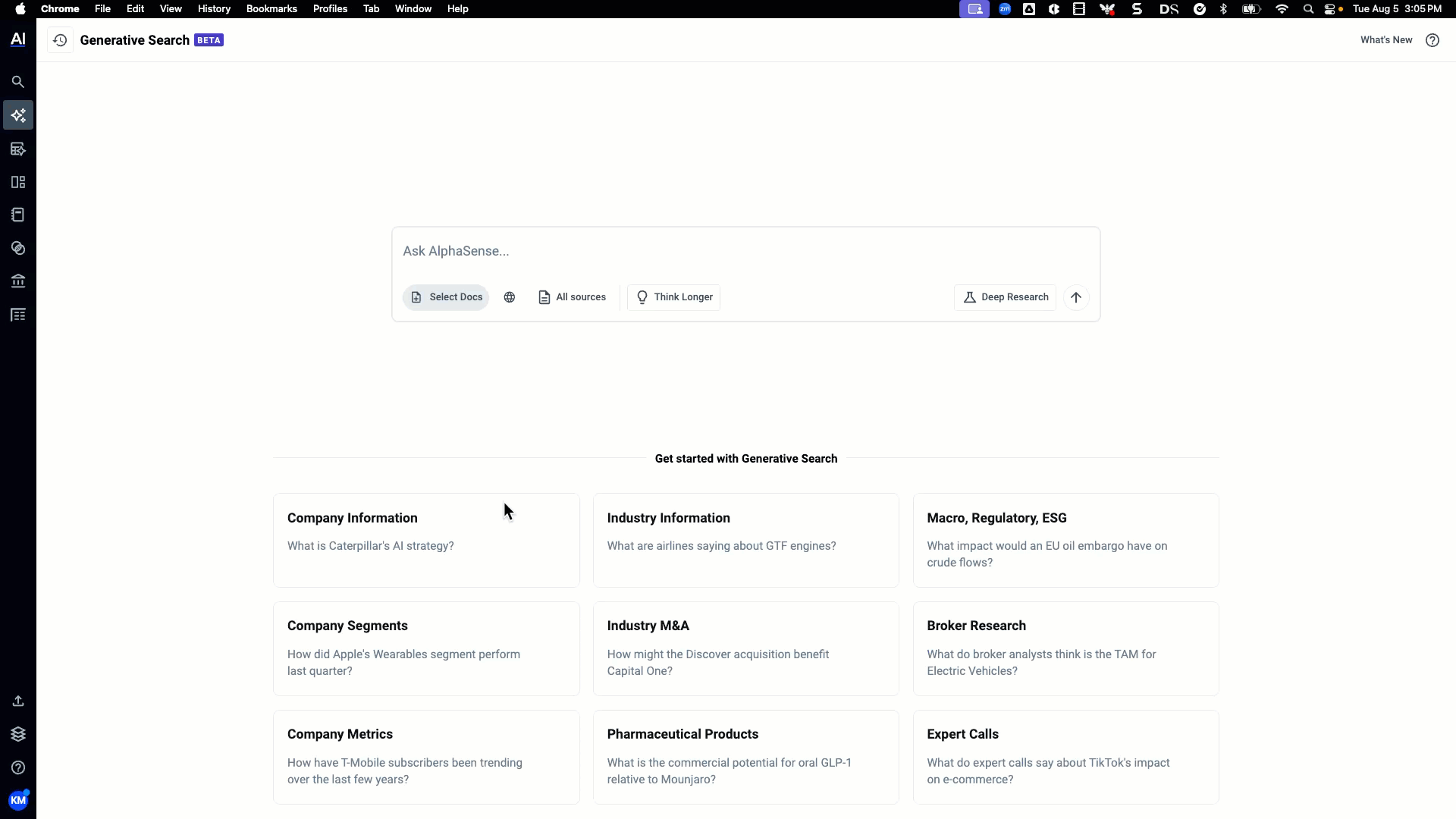1456x819 pixels.
Task: Click the What's New link
Action: [x=1385, y=40]
